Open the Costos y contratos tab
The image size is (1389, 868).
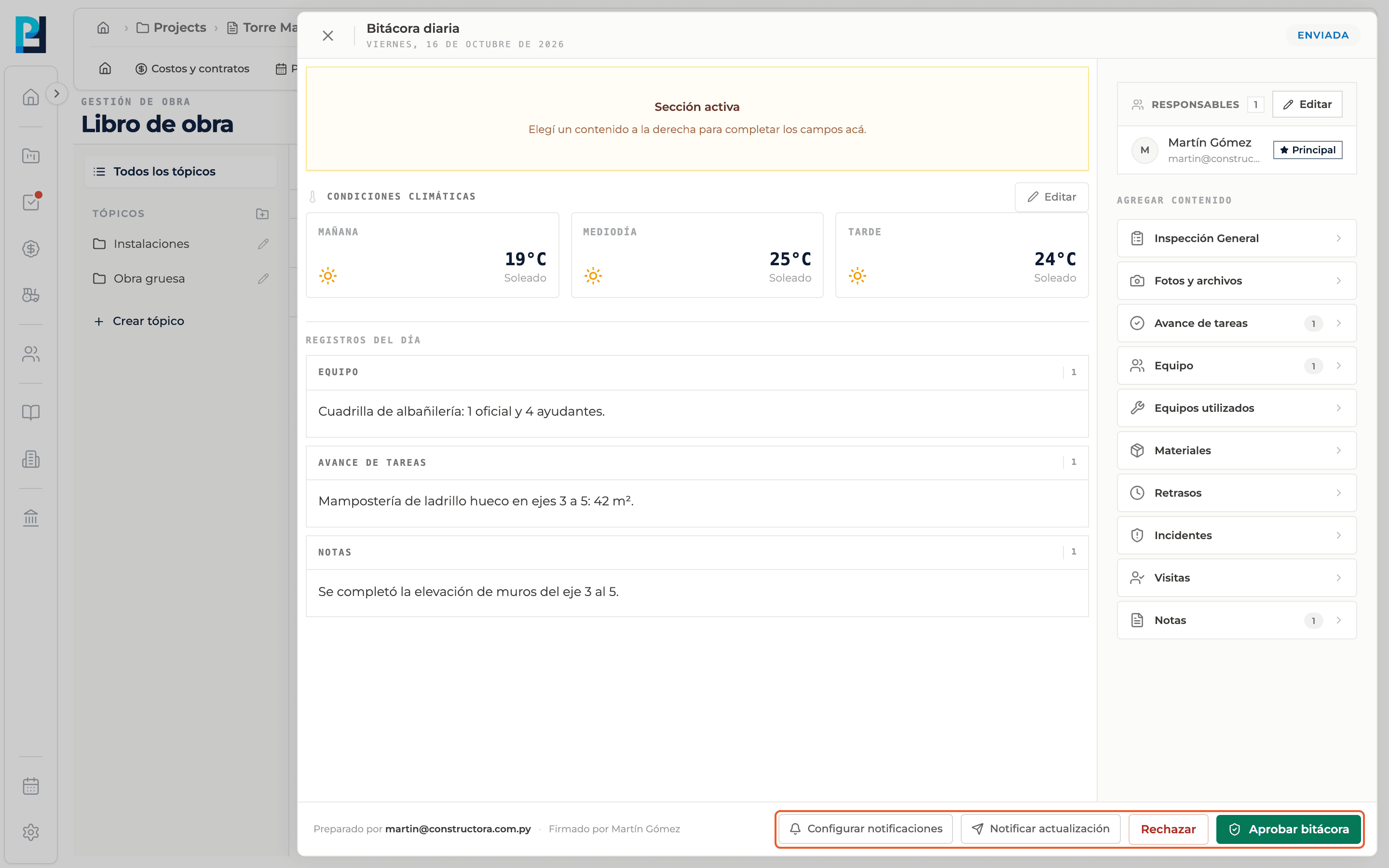(x=192, y=69)
